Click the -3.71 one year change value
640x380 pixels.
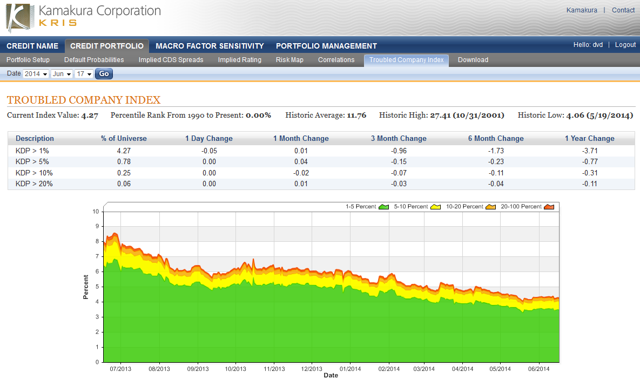[590, 151]
